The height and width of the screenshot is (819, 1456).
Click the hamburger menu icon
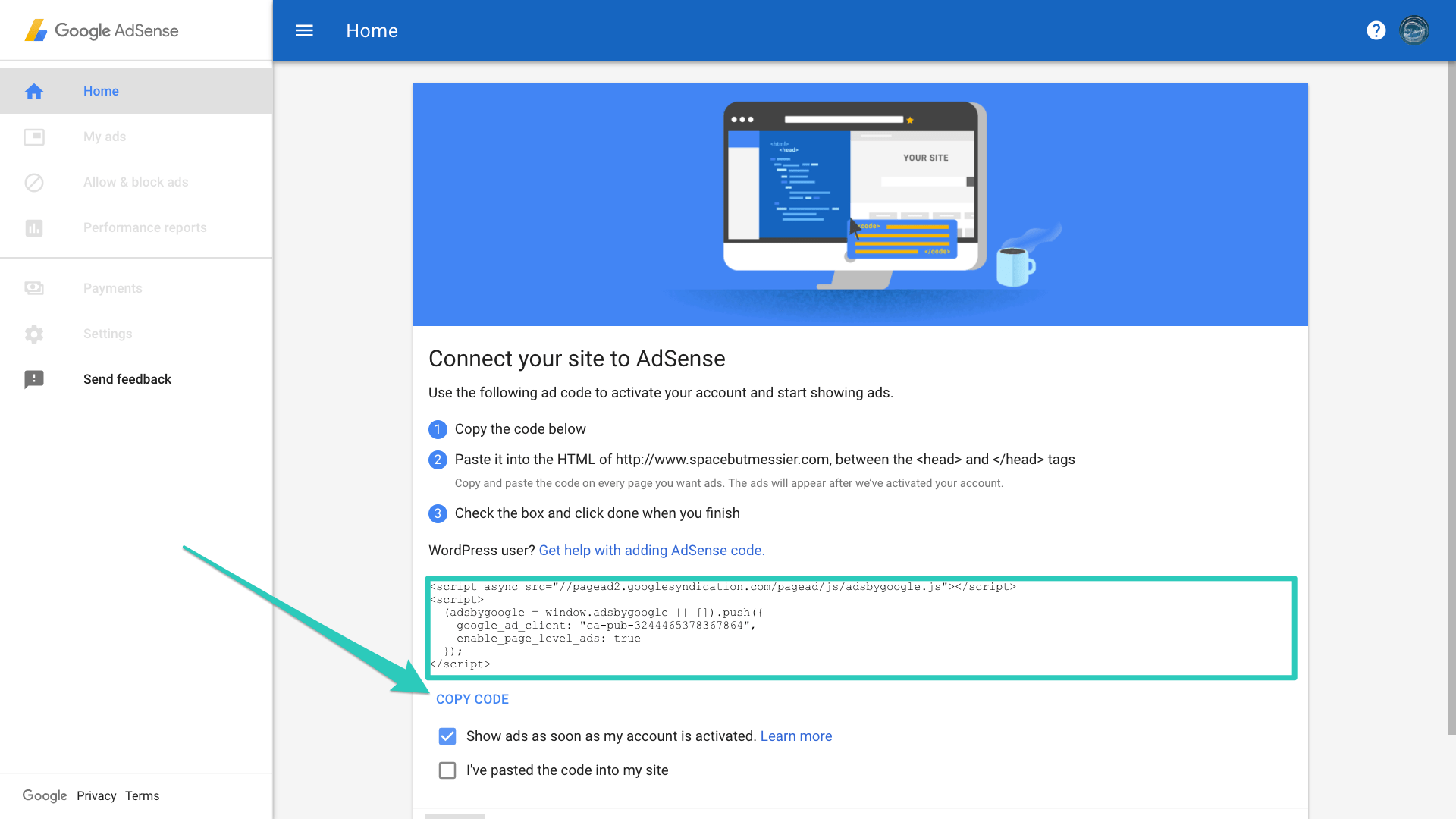304,30
